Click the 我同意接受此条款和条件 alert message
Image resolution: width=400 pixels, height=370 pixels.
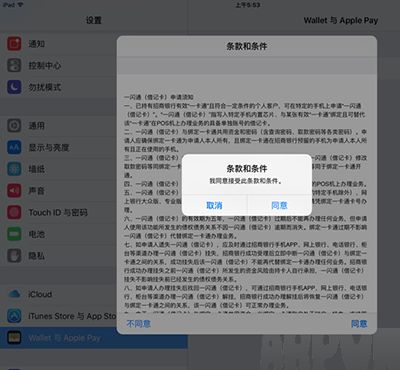pos(246,181)
